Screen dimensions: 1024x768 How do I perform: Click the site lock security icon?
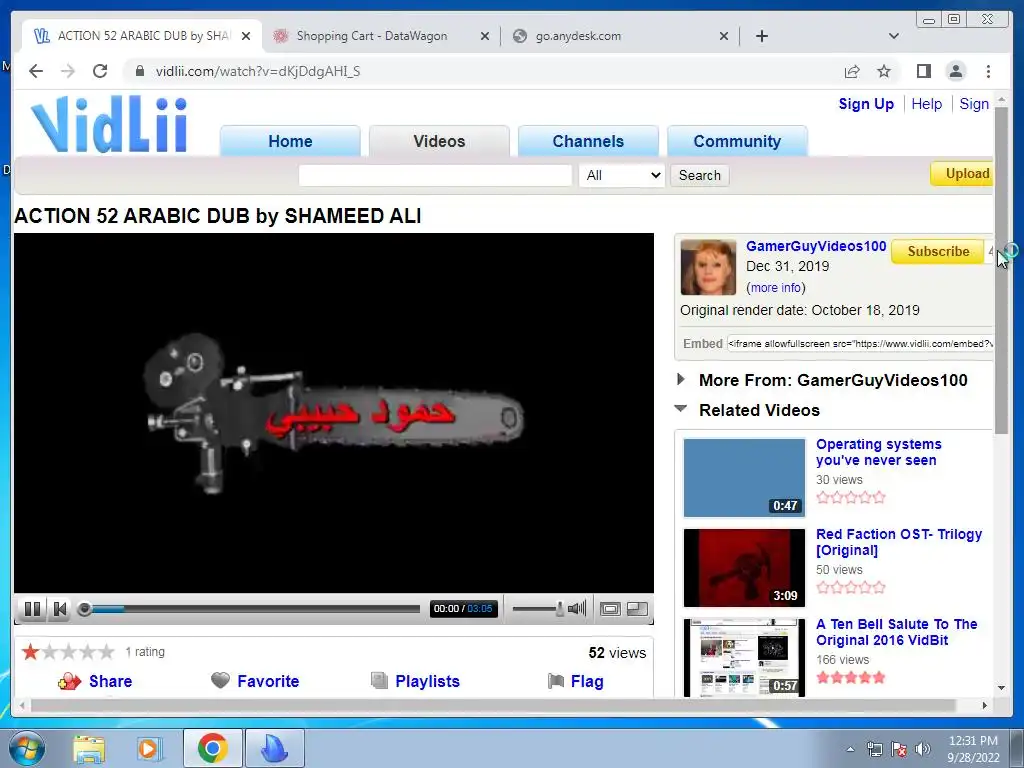coord(139,71)
